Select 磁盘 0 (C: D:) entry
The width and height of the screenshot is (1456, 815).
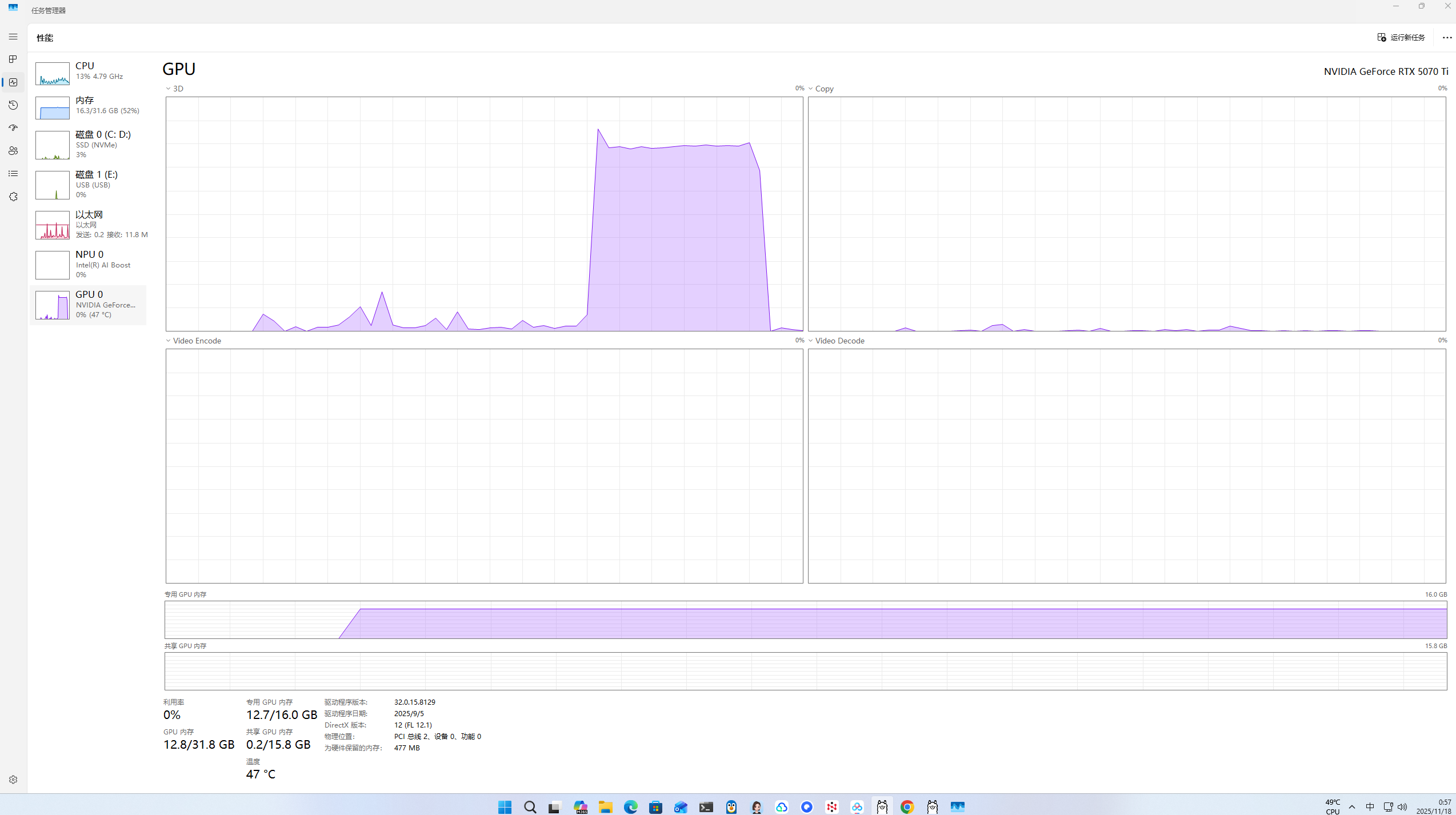point(88,145)
